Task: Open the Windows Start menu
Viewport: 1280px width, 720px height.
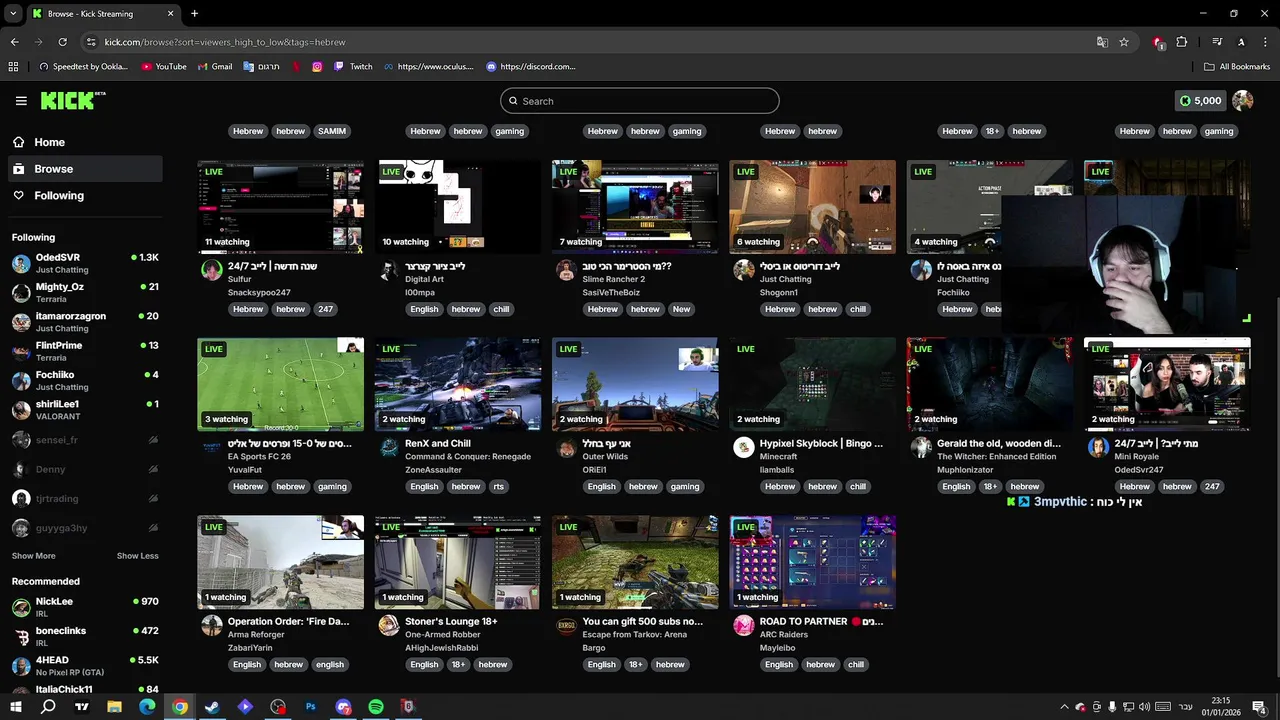Action: click(x=16, y=707)
